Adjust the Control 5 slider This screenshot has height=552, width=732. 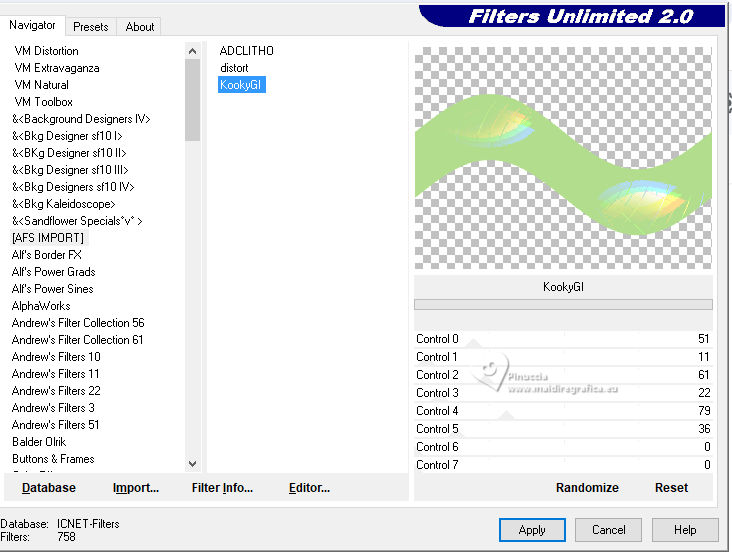pos(563,429)
